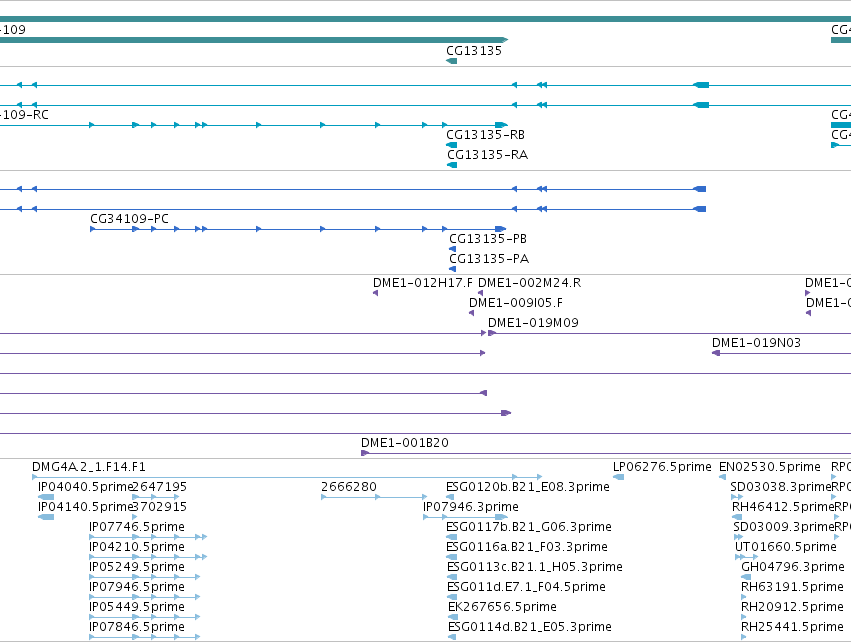
Task: Select the IP07746.5prime label
Action: pos(137,527)
